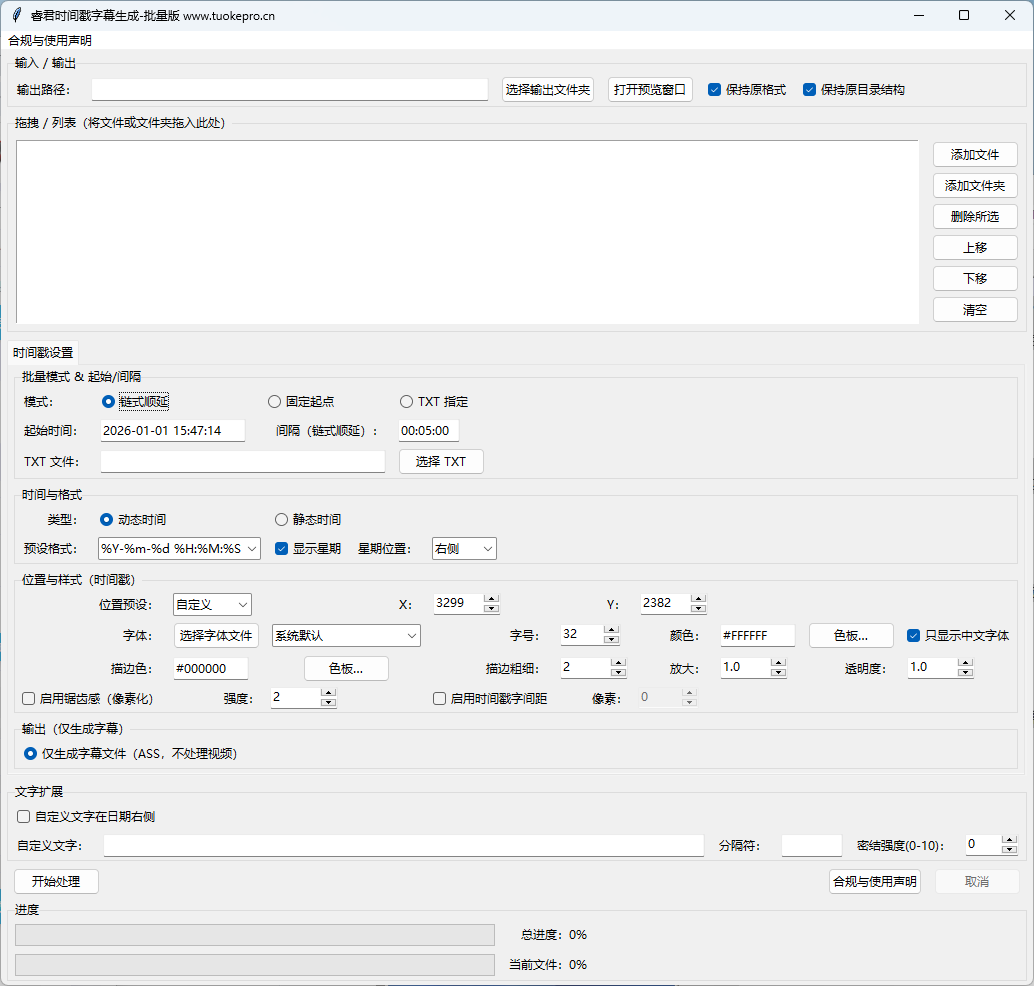Decrease the 描边粗细 stroke width stepper
This screenshot has width=1034, height=986.
point(618,672)
